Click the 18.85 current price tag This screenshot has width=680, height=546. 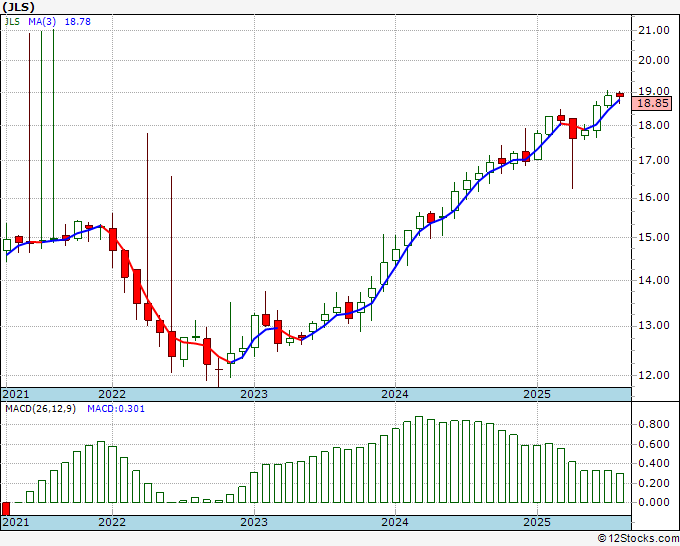pyautogui.click(x=653, y=103)
